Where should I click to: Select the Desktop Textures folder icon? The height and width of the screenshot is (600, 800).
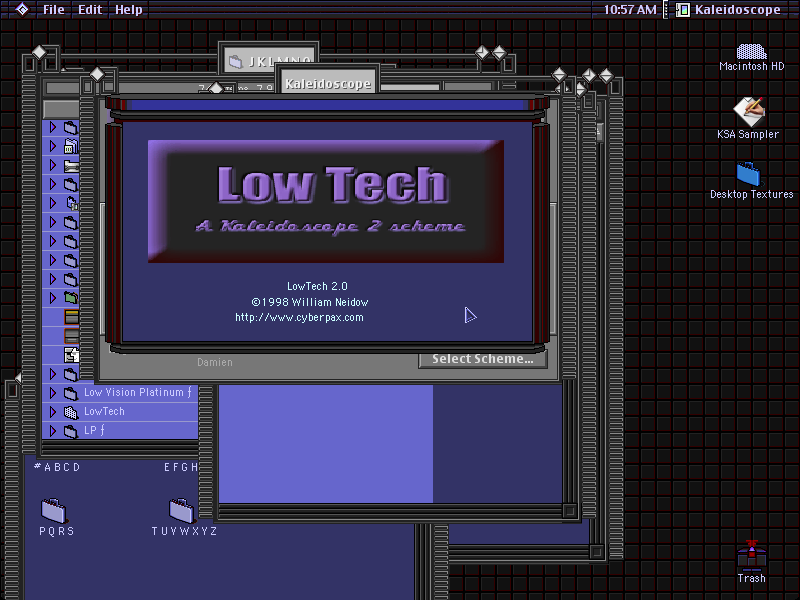coord(748,174)
